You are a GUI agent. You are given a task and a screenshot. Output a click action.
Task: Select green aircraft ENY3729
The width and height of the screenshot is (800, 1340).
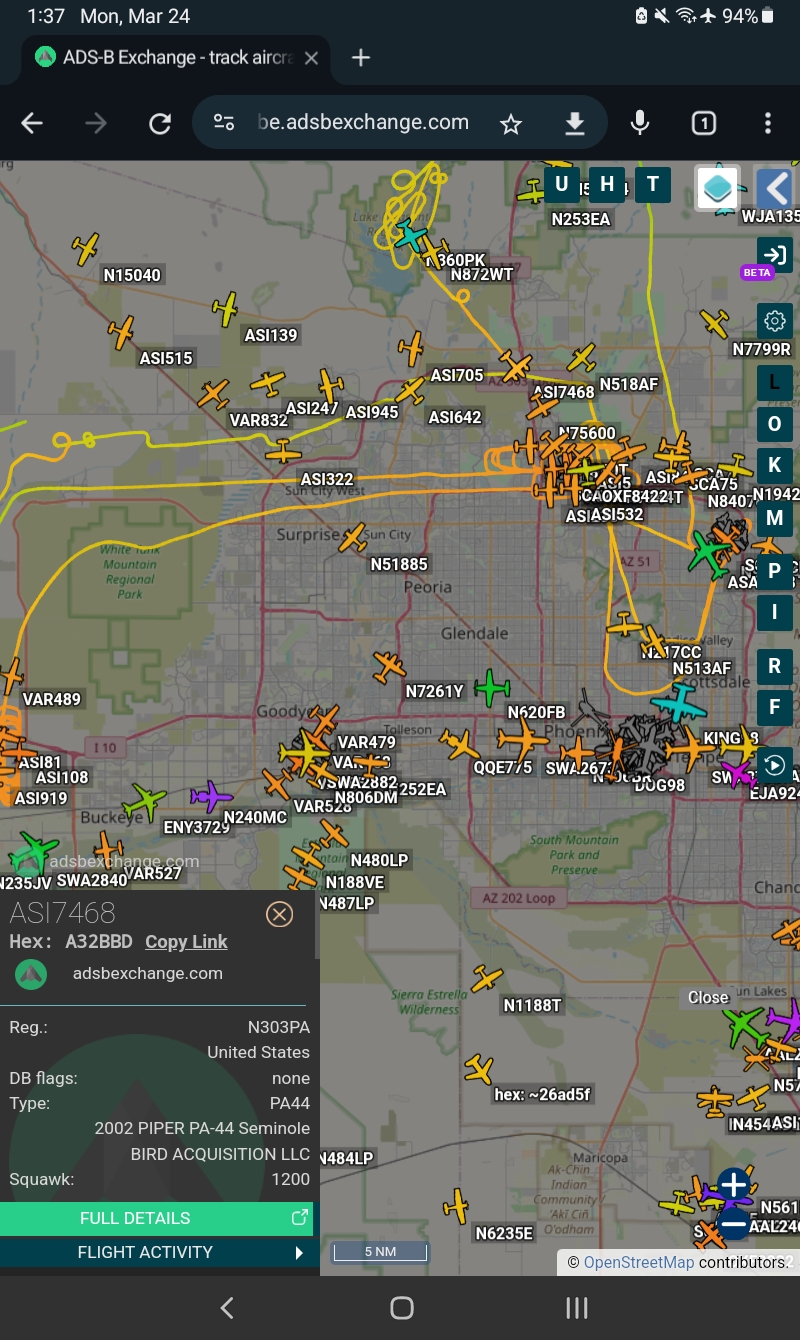(146, 802)
